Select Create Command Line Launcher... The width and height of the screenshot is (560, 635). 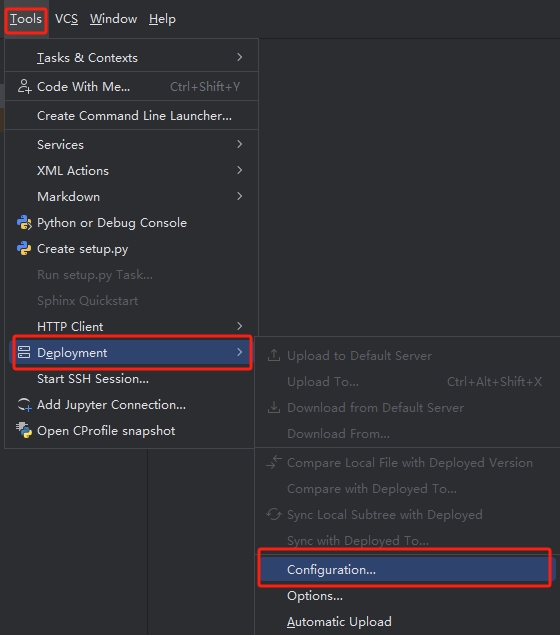pos(134,115)
